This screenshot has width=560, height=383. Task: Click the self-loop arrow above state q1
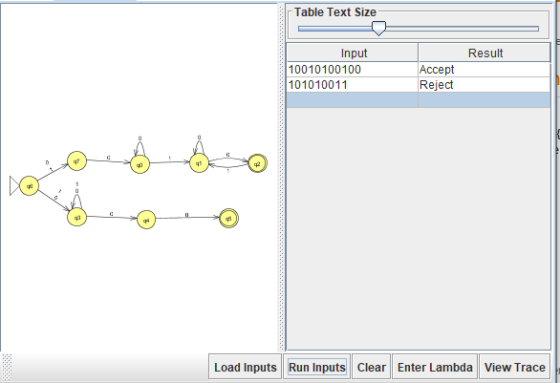pos(199,146)
